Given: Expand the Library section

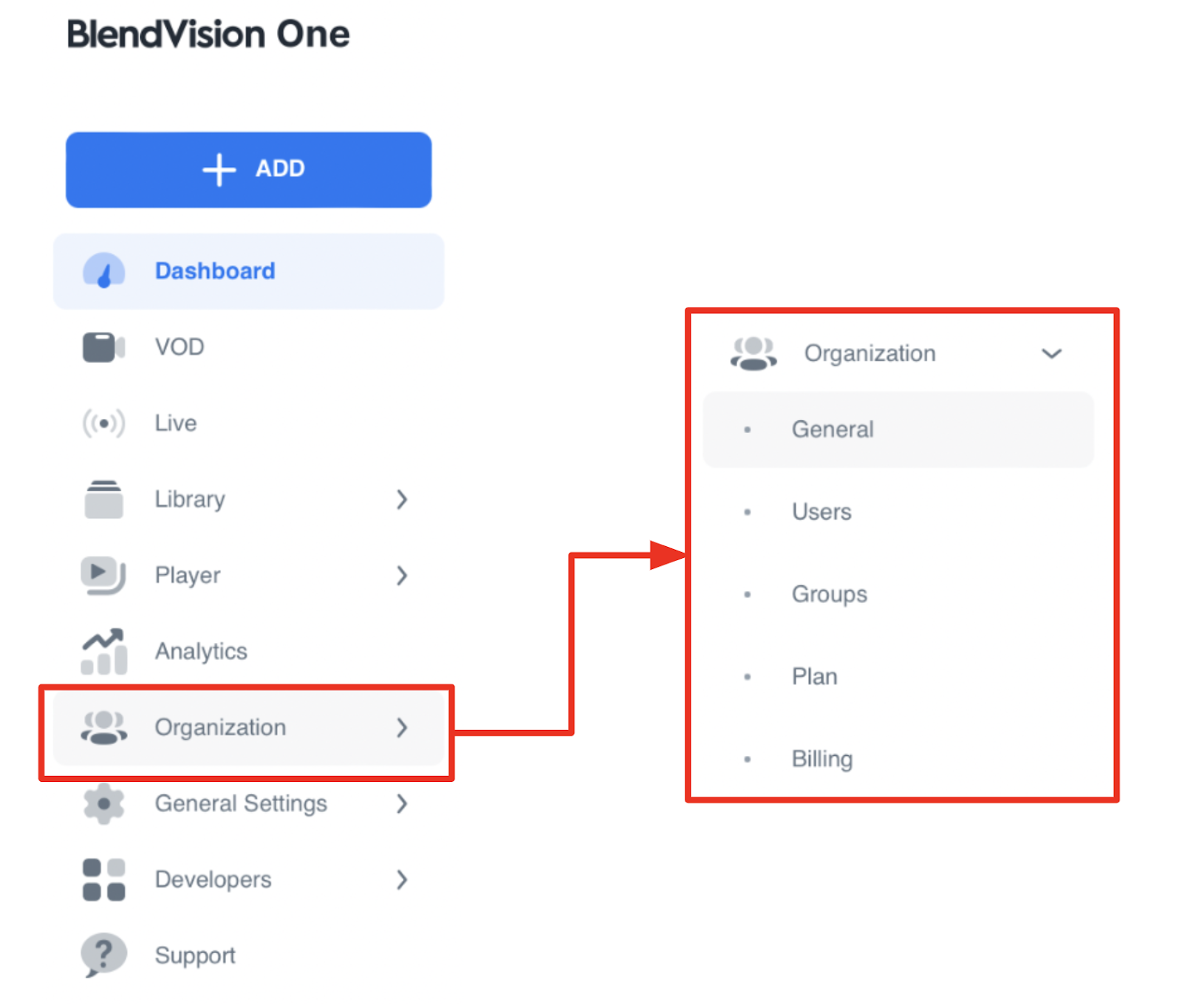Looking at the screenshot, I should click(x=402, y=500).
